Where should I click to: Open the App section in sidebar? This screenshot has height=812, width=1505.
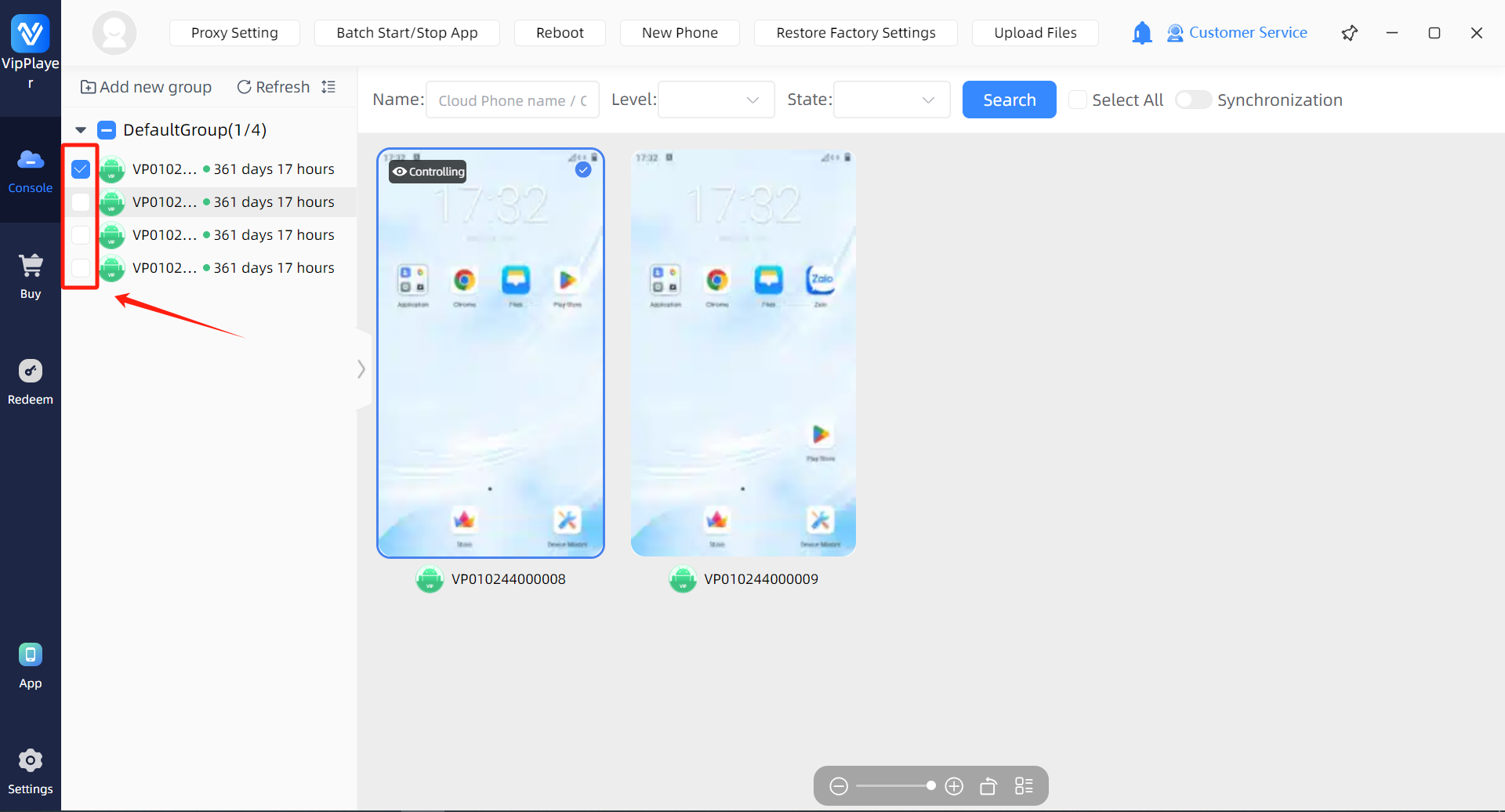[31, 665]
